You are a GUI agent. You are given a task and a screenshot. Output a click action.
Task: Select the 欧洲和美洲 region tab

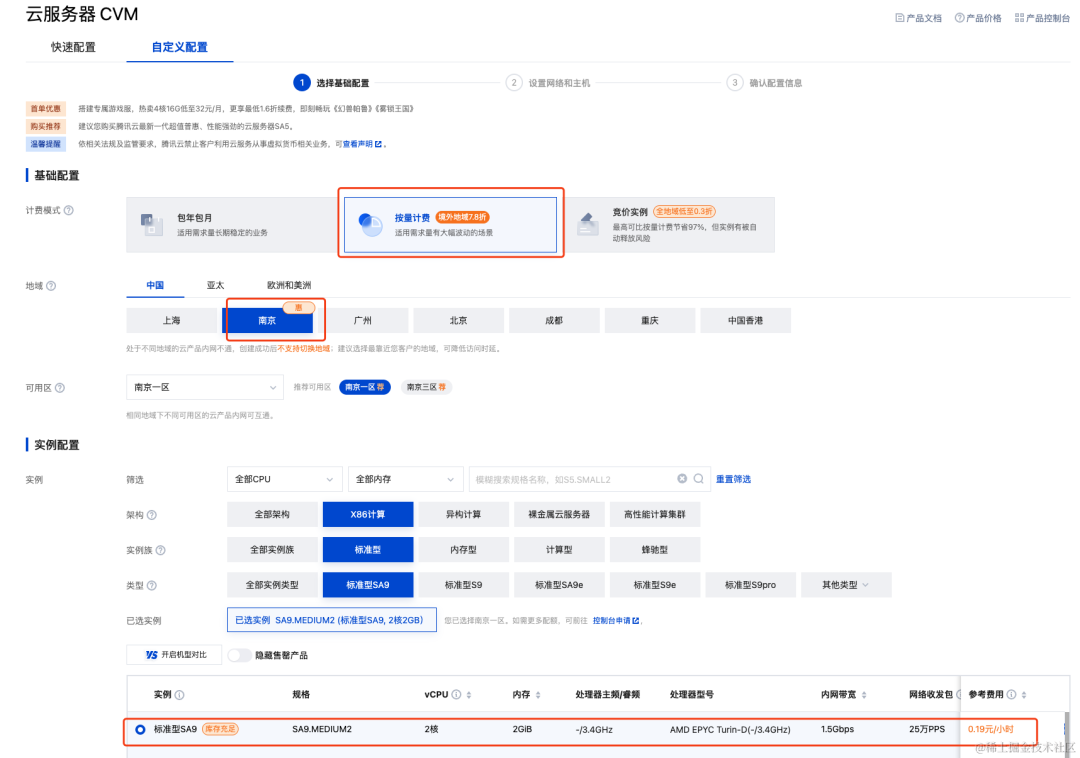click(x=289, y=285)
